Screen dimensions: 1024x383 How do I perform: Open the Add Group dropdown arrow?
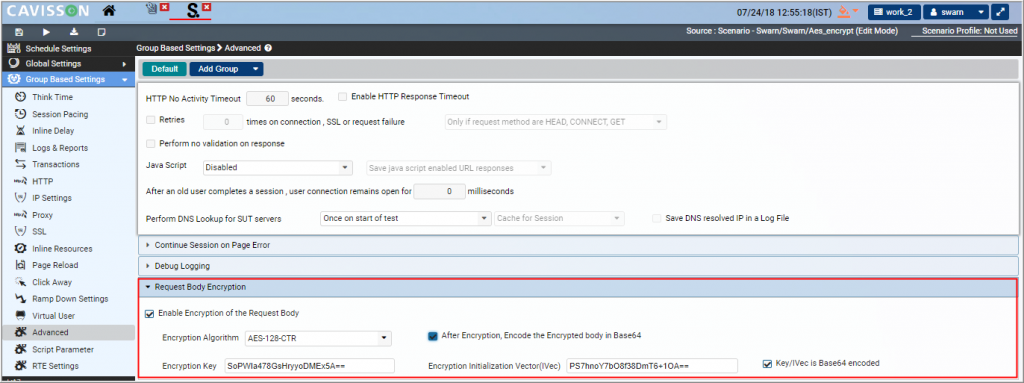click(x=255, y=69)
